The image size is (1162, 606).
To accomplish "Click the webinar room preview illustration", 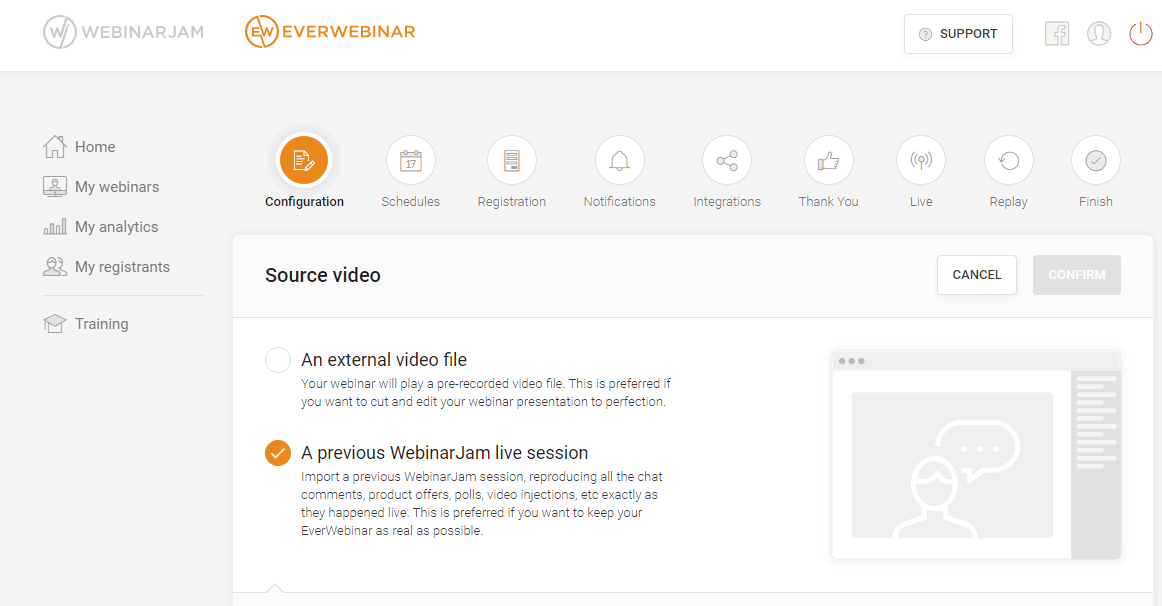I will (x=976, y=455).
